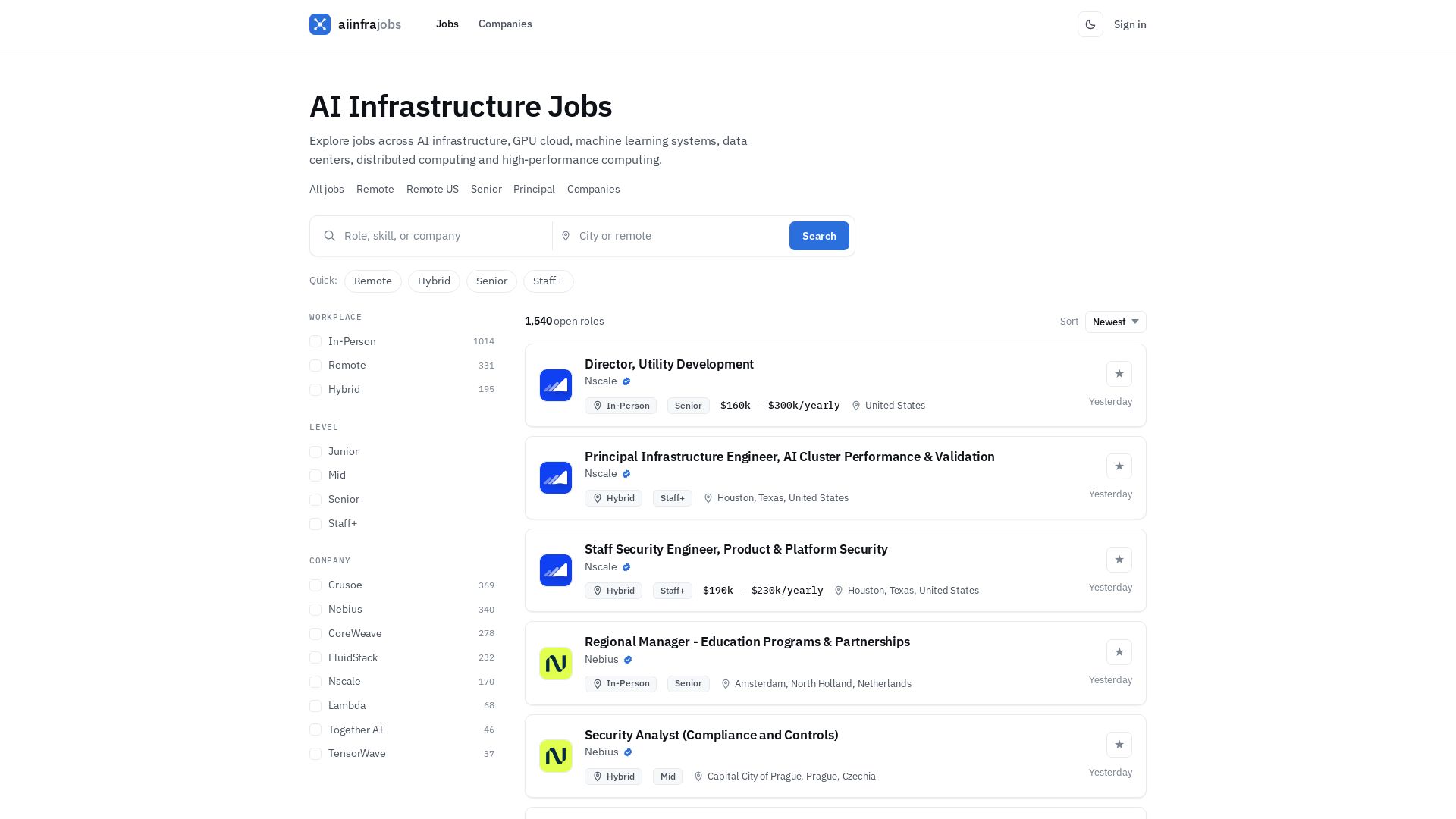Click verified badge on Staff Security Engineer card
The width and height of the screenshot is (1456, 819).
pyautogui.click(x=626, y=567)
